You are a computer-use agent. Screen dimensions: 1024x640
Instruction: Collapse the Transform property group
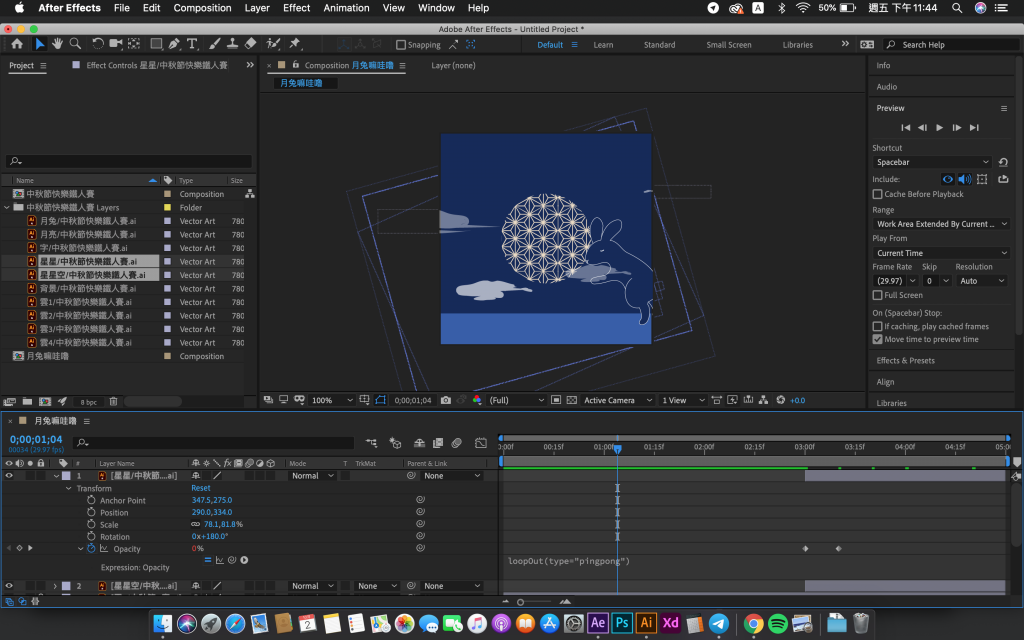pos(68,488)
